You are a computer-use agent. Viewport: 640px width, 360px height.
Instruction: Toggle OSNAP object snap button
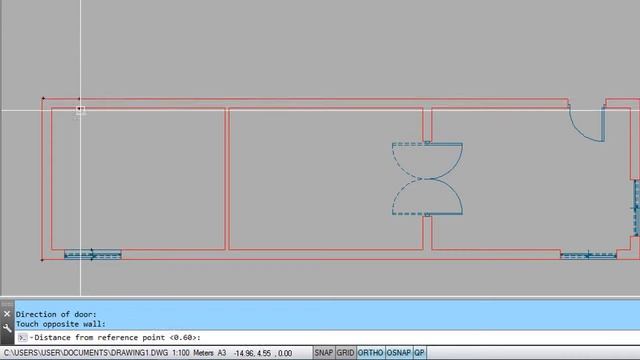[x=399, y=353]
